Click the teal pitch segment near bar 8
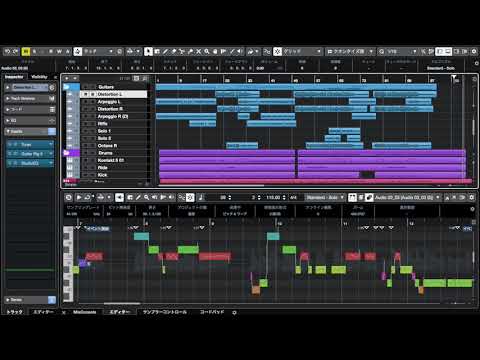The image size is (480, 360). point(141,236)
